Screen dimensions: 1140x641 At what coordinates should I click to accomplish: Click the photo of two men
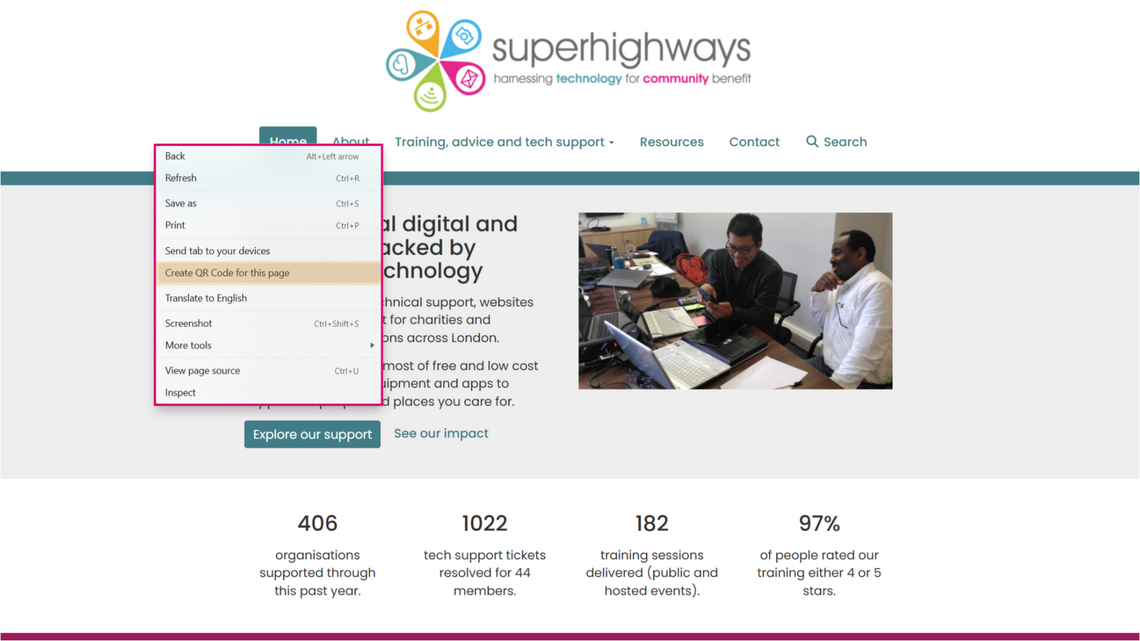pos(735,300)
